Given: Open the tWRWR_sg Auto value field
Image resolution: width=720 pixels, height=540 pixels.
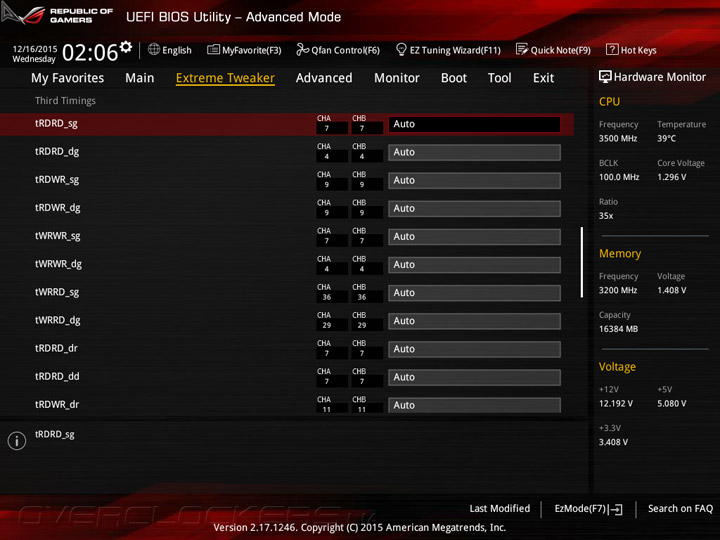Looking at the screenshot, I should coord(474,237).
